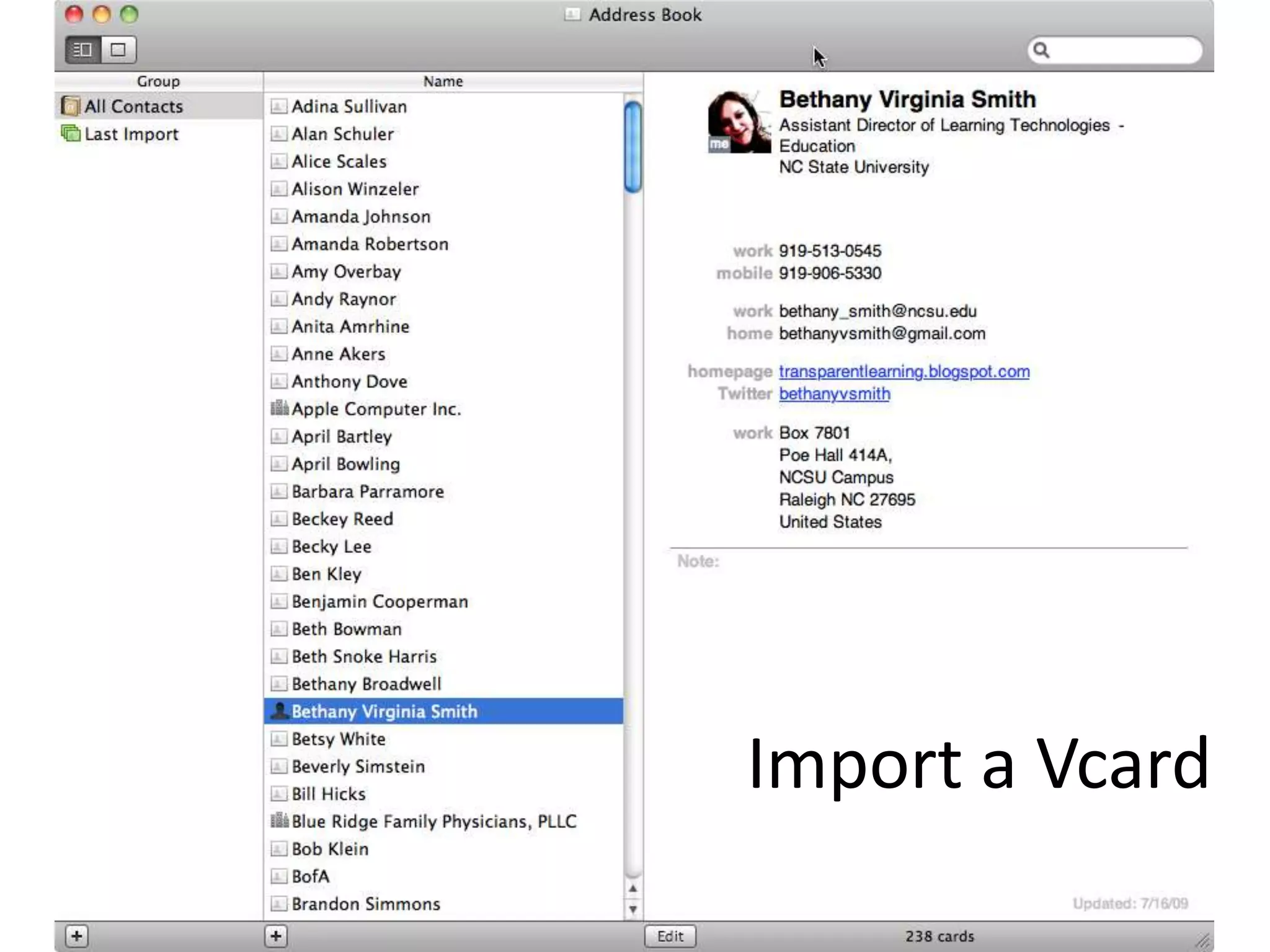Image resolution: width=1270 pixels, height=952 pixels.
Task: Click the name list scrollbar thumb
Action: pos(633,148)
